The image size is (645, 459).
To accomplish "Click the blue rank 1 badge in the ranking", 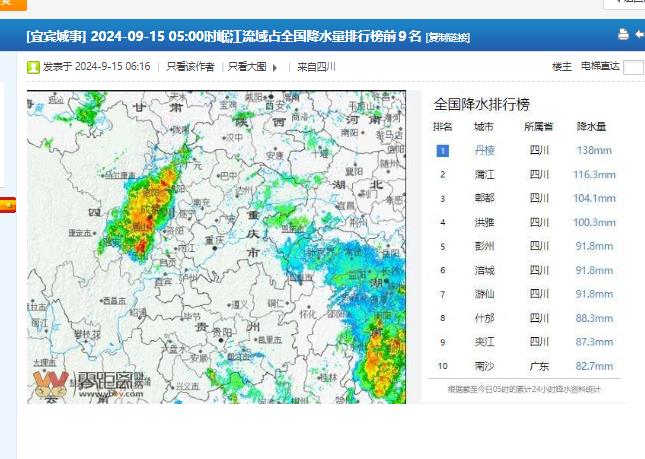I will (x=443, y=151).
